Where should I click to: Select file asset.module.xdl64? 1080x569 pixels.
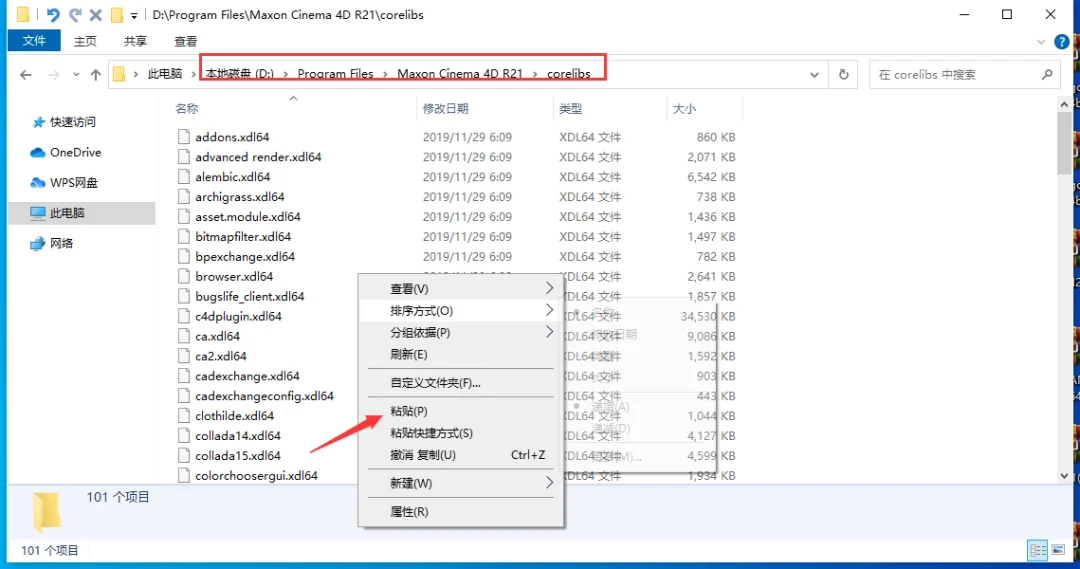click(x=248, y=217)
